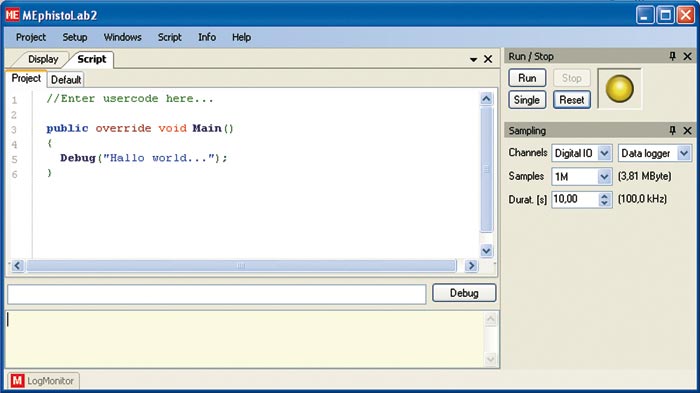
Task: Click the Durat. [s] 10,00 field
Action: (x=575, y=199)
